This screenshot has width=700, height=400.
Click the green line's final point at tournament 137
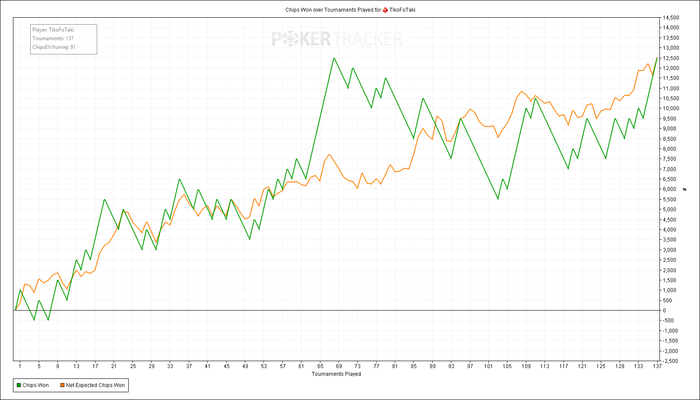coord(657,58)
